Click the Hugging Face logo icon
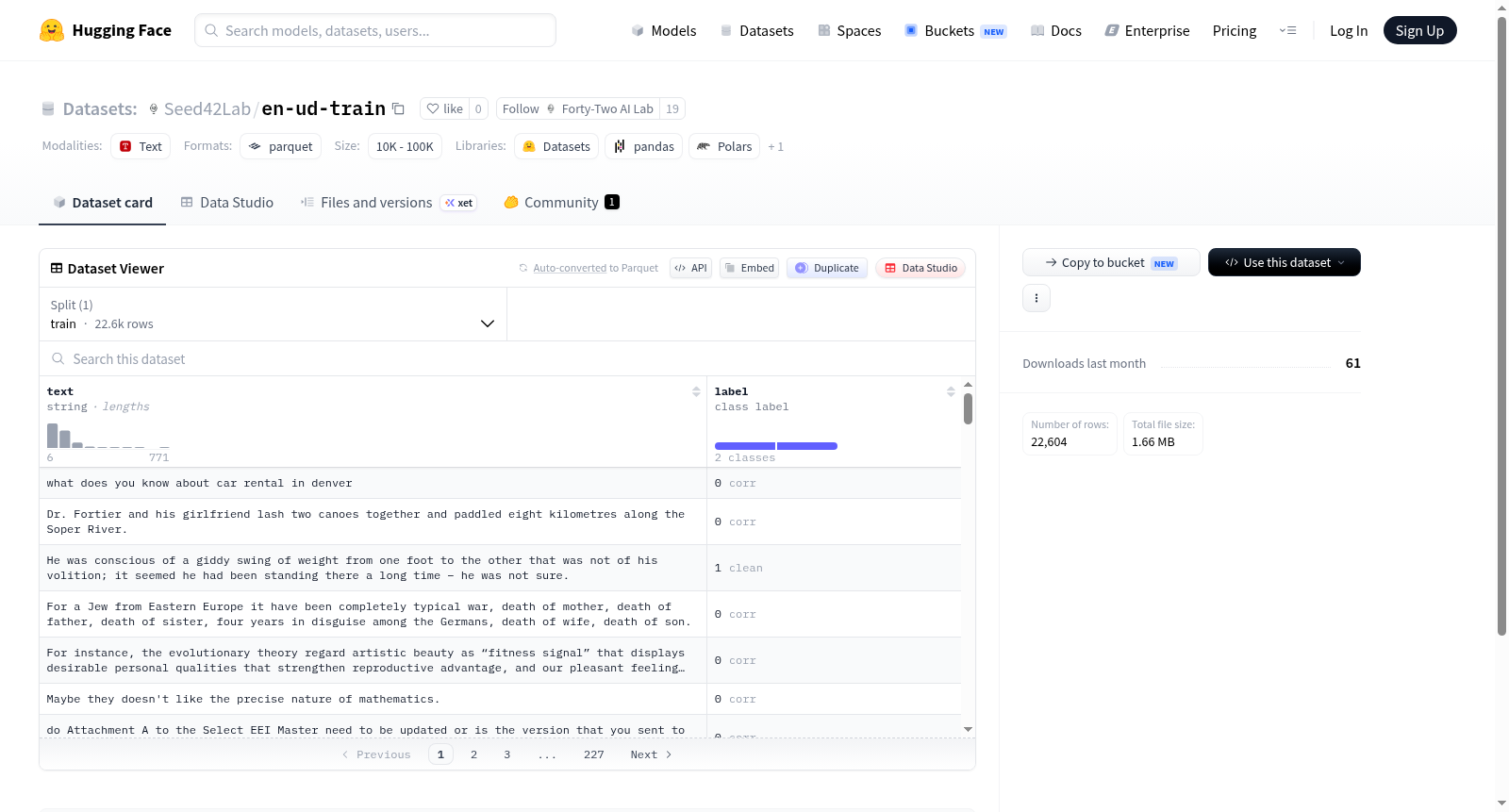1509x812 pixels. pyautogui.click(x=52, y=30)
